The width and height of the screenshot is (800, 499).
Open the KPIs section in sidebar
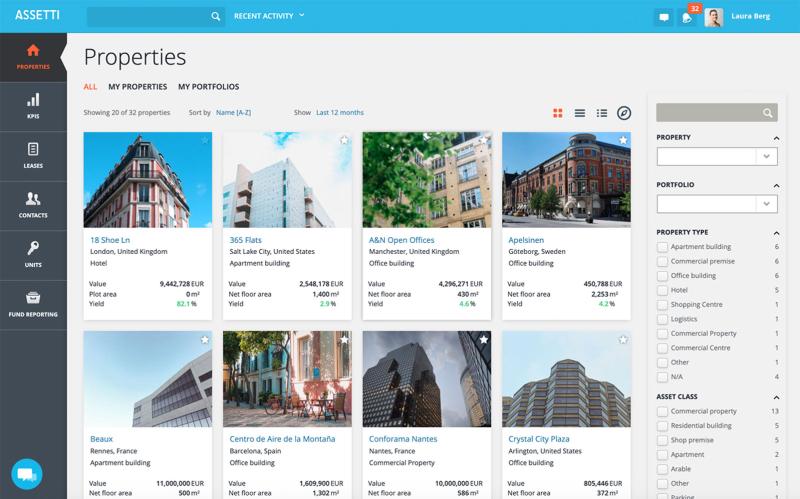click(33, 107)
